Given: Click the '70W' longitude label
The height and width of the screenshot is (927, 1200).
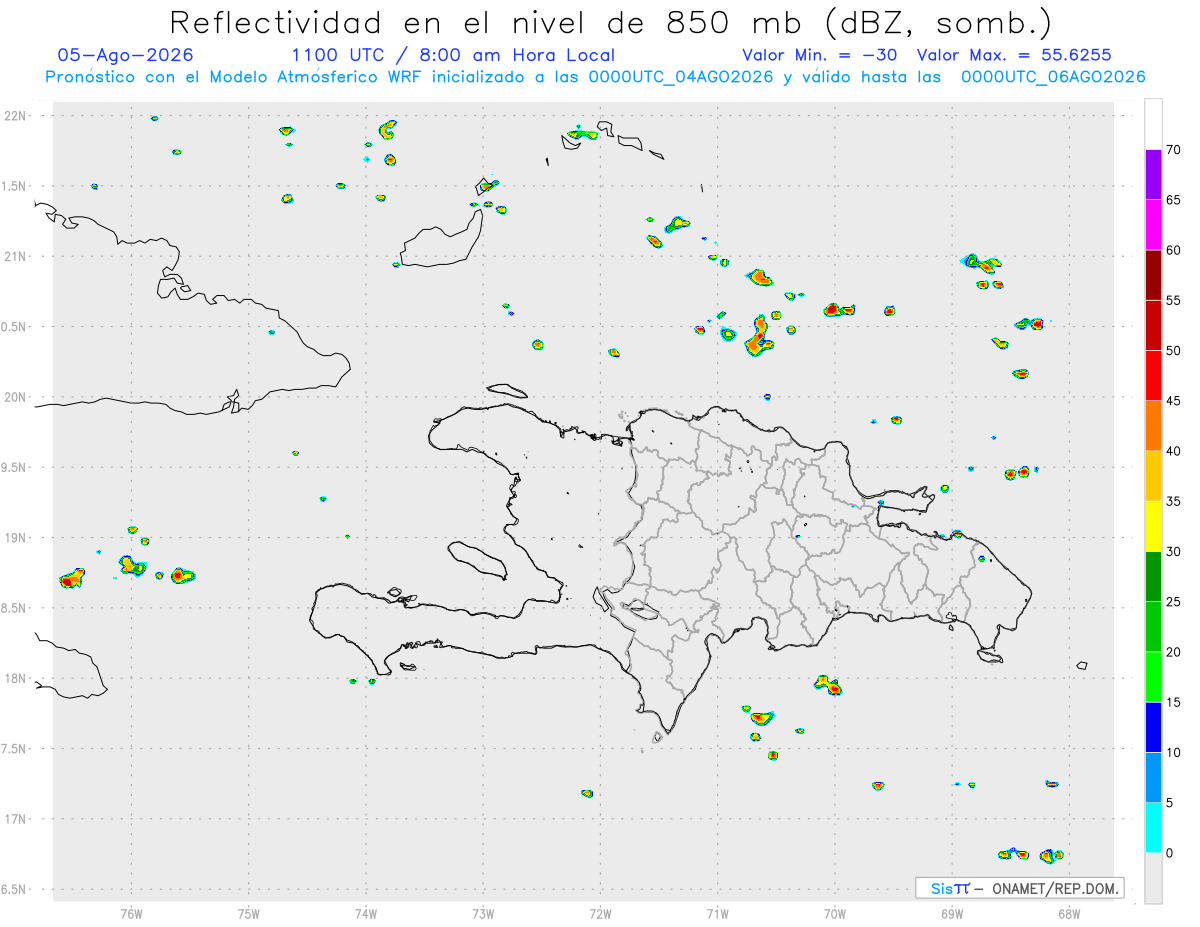Looking at the screenshot, I should tap(834, 913).
